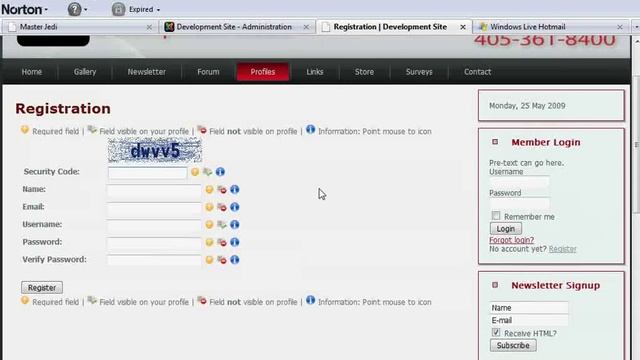Click the Password row information icon

[x=235, y=242]
